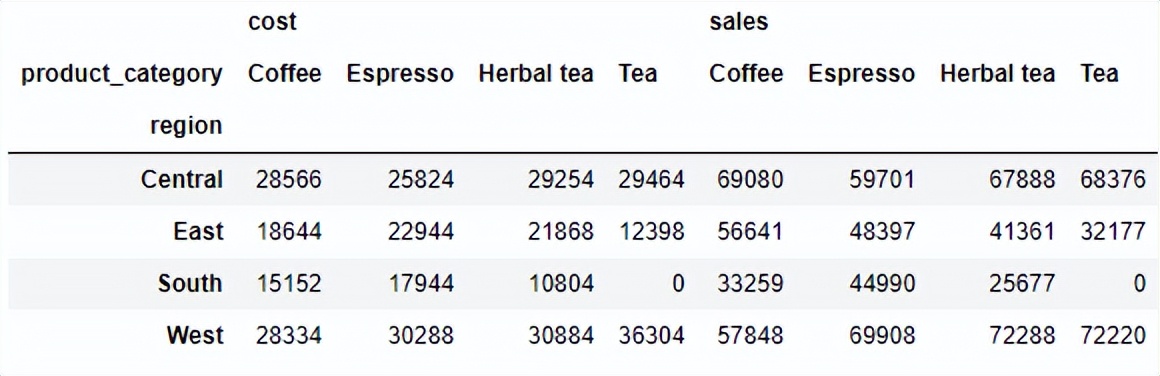The width and height of the screenshot is (1160, 376).
Task: Click the West row label
Action: (x=195, y=335)
